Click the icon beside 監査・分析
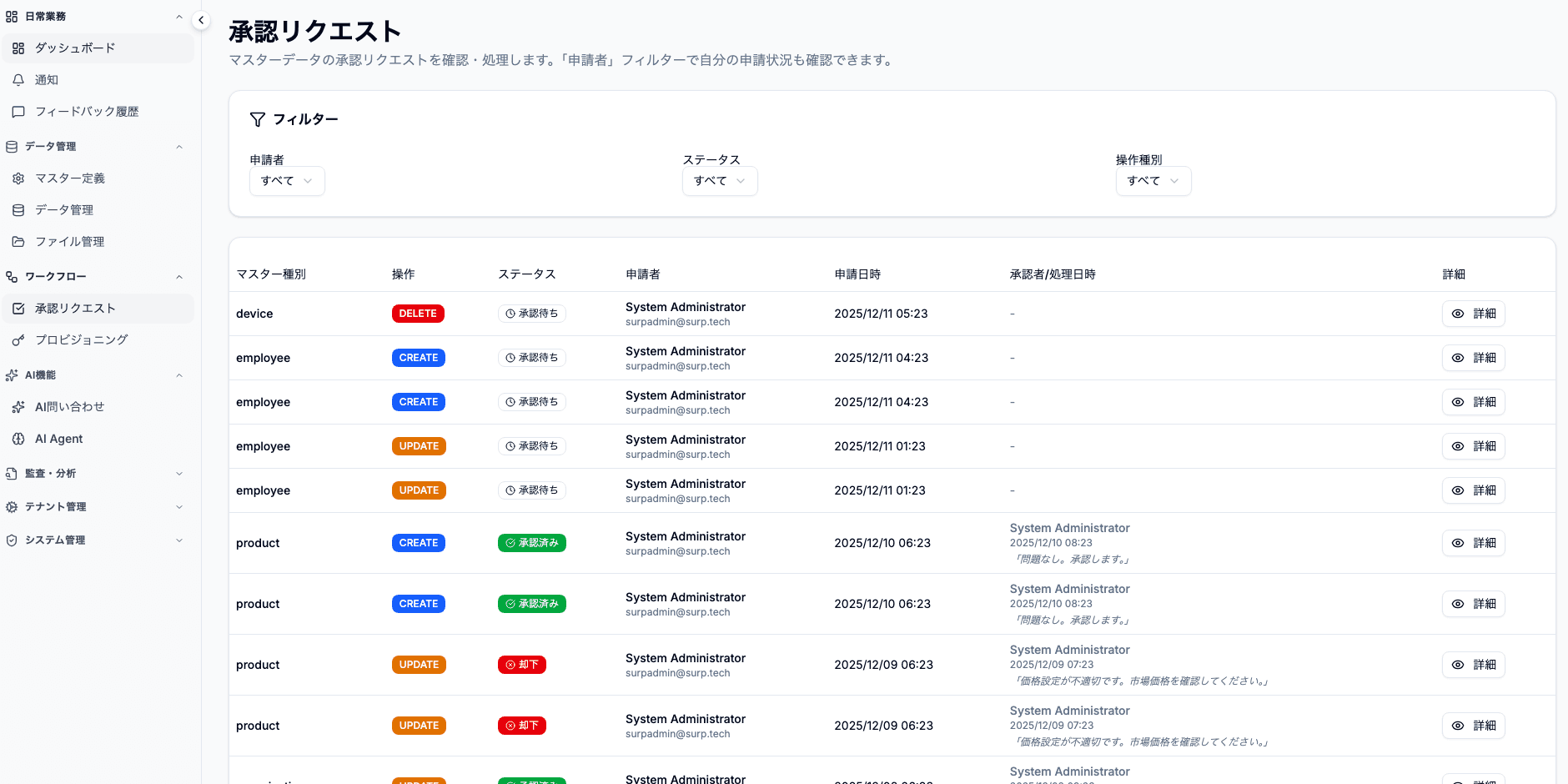 click(12, 474)
